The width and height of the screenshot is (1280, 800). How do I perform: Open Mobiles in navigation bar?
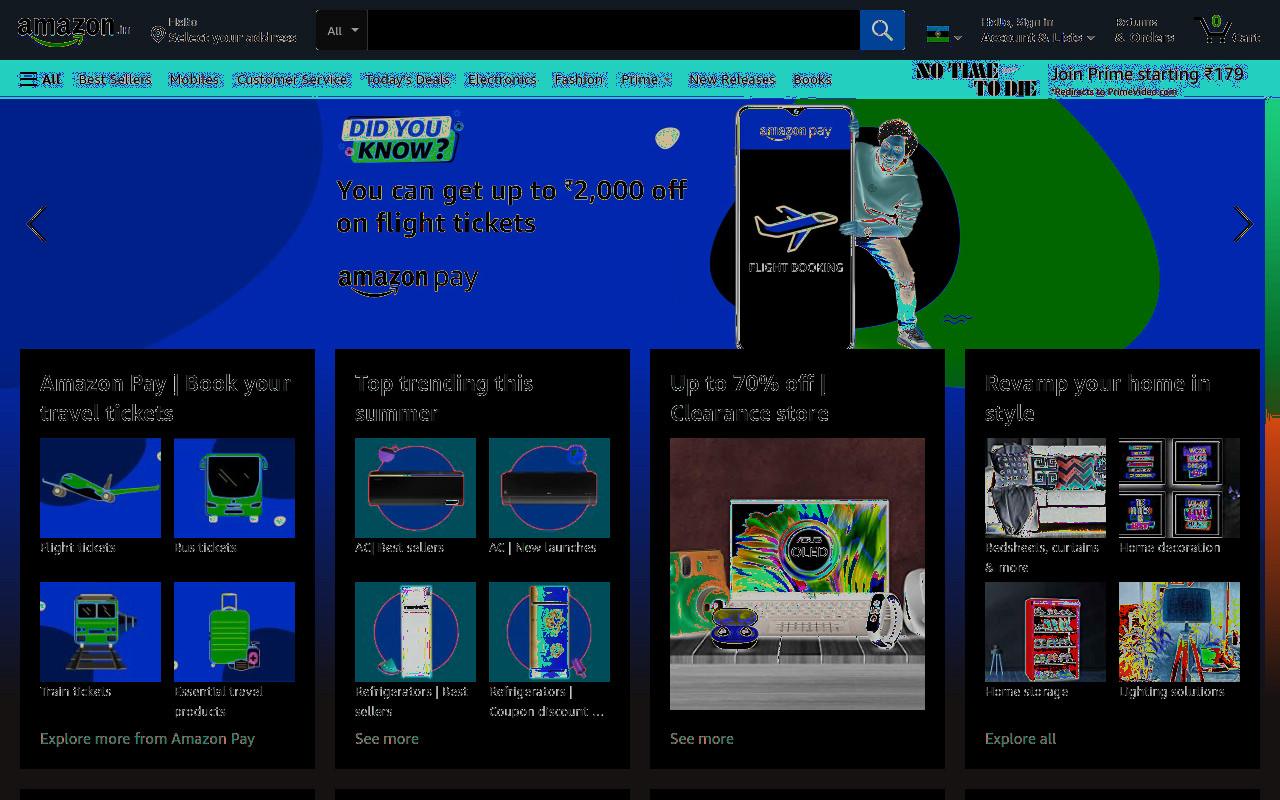[194, 79]
